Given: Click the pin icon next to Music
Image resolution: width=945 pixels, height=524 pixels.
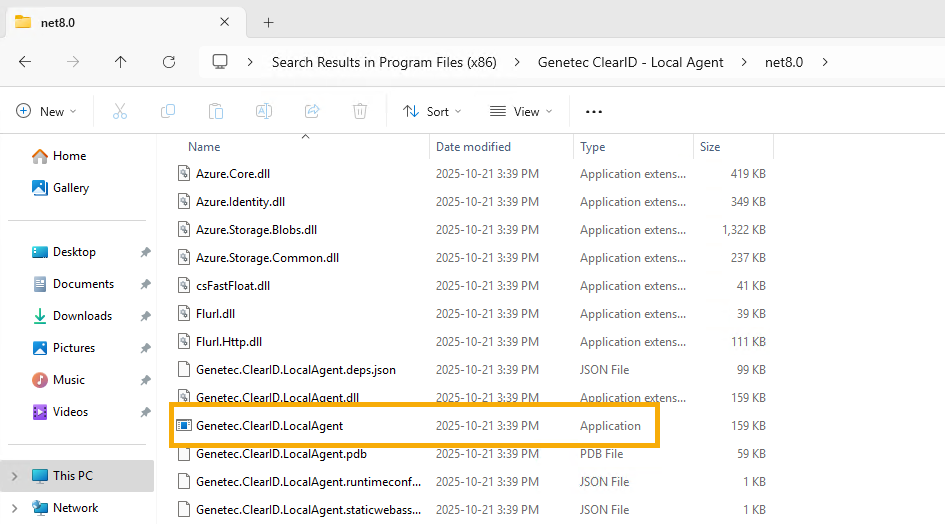Looking at the screenshot, I should tap(145, 380).
